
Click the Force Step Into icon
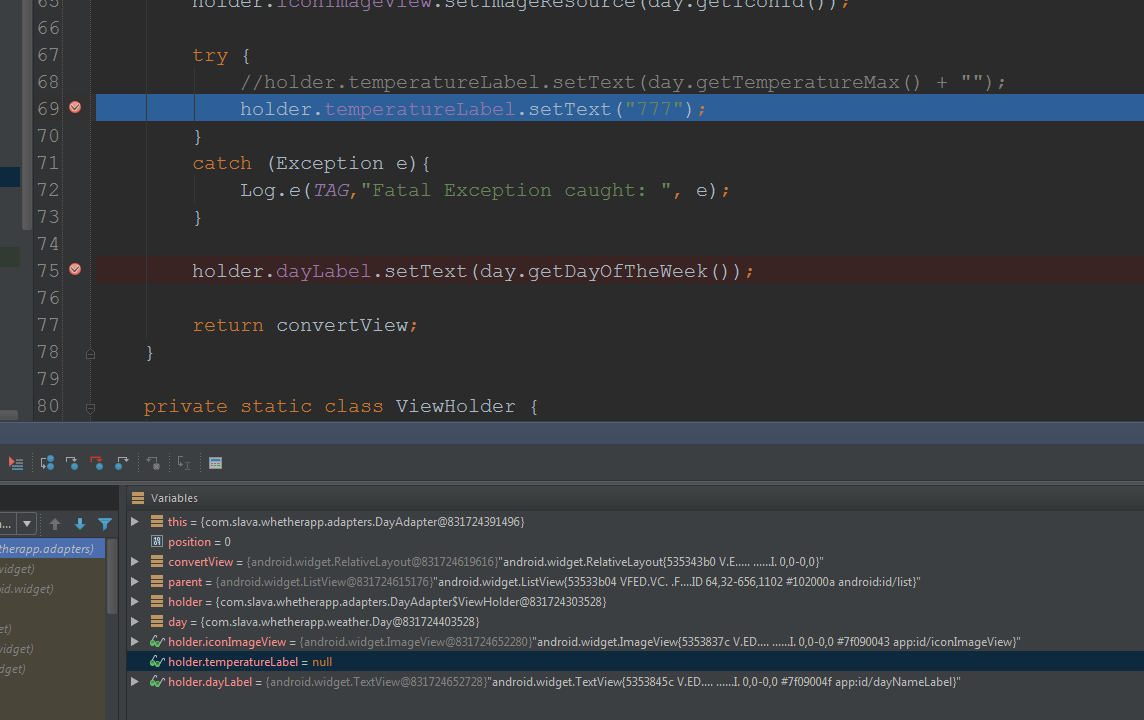[96, 463]
